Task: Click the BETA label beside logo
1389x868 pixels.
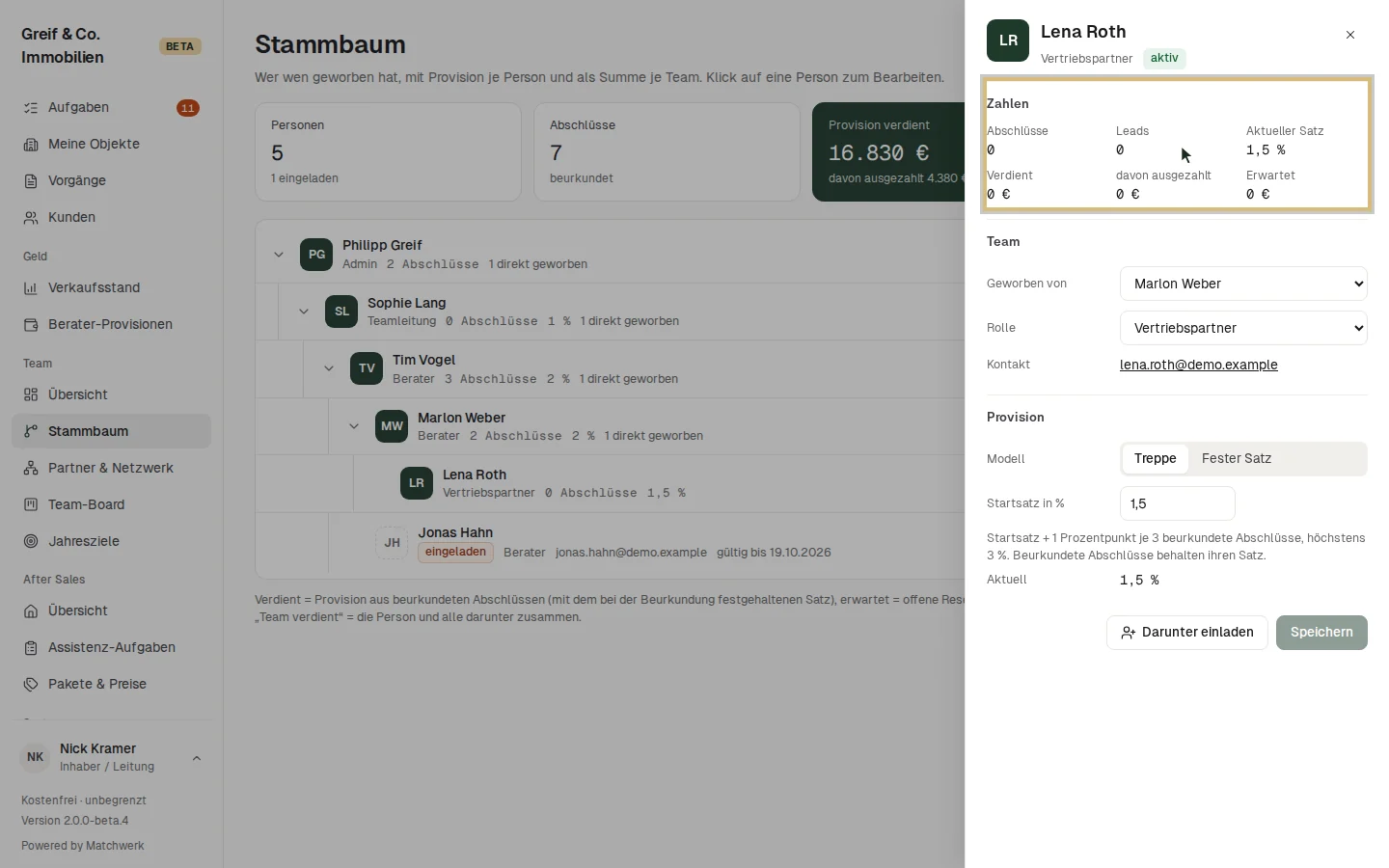Action: point(179,46)
